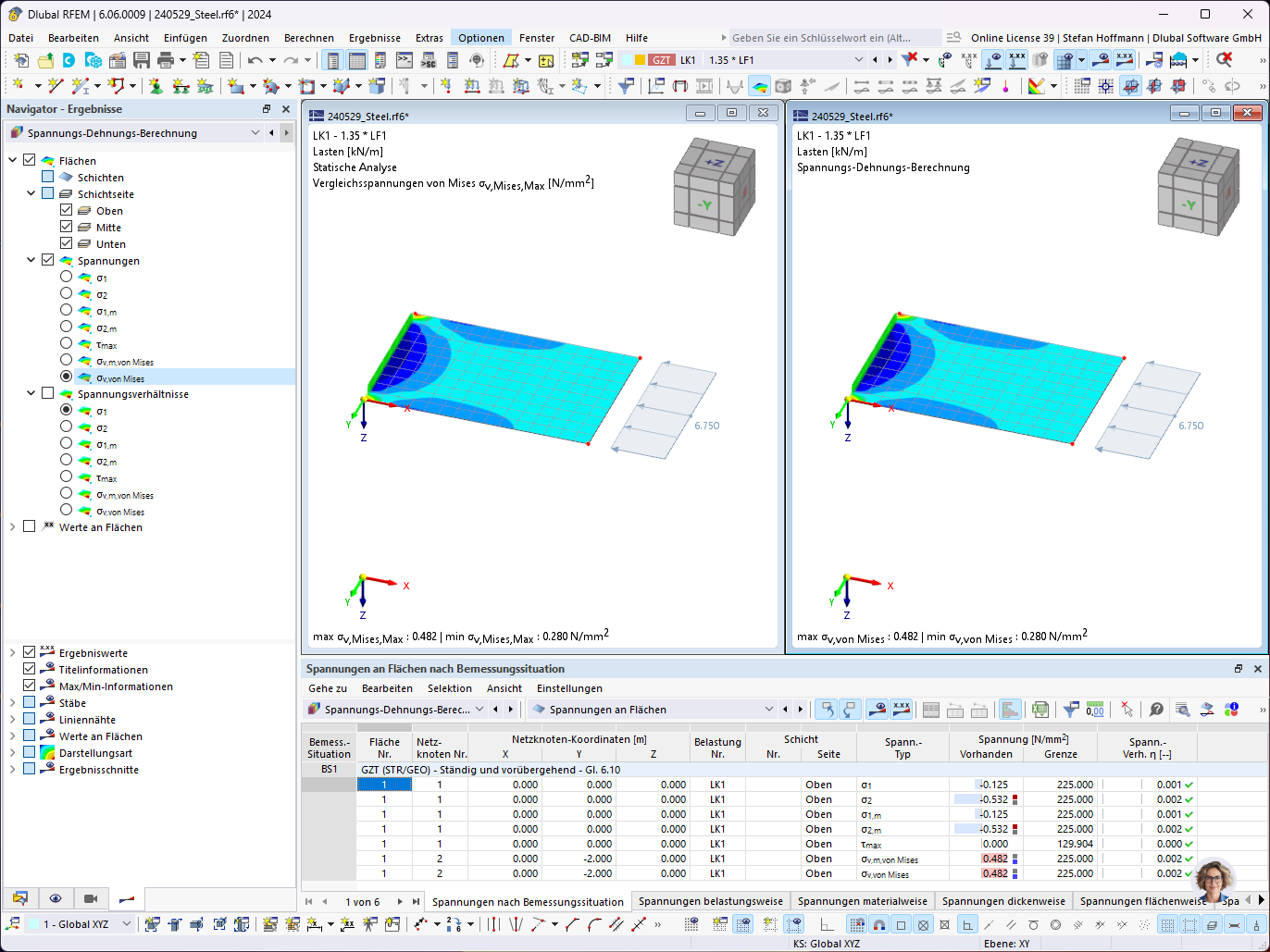Enable the Spannungsverhältnisse checkbox
Viewport: 1270px width, 952px height.
pos(48,394)
